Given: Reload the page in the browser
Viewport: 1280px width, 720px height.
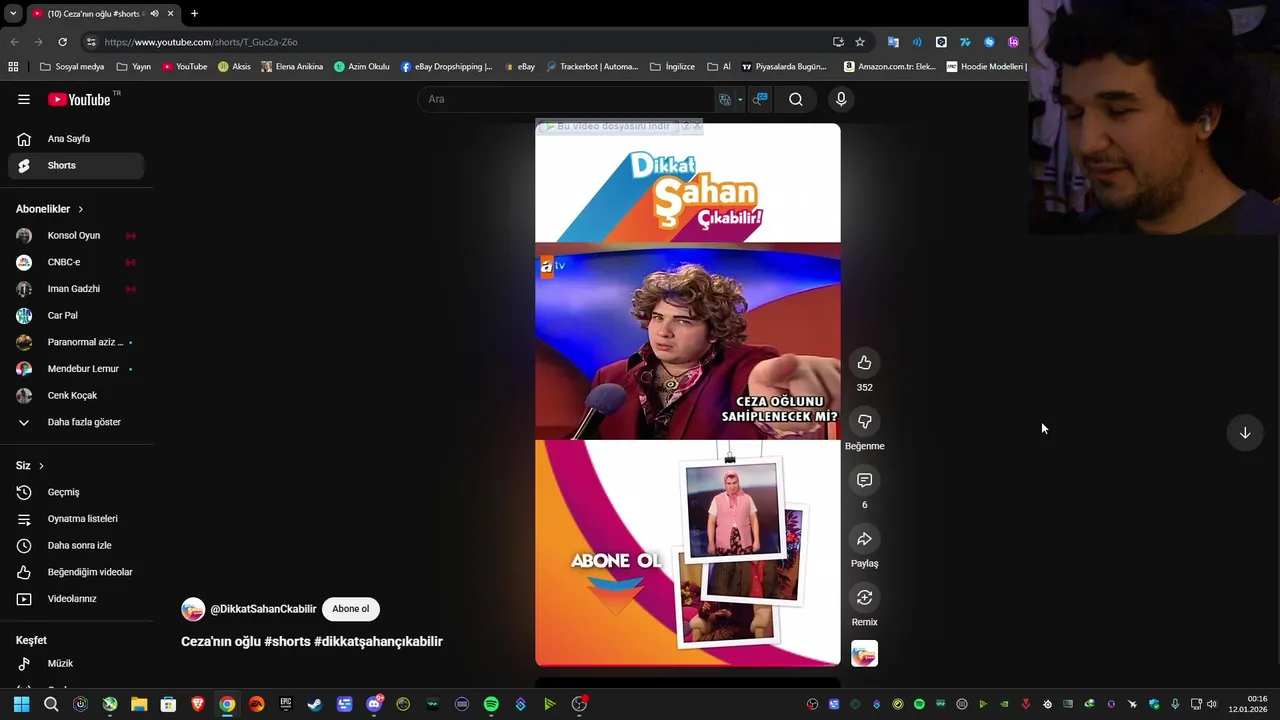Looking at the screenshot, I should click(x=62, y=42).
